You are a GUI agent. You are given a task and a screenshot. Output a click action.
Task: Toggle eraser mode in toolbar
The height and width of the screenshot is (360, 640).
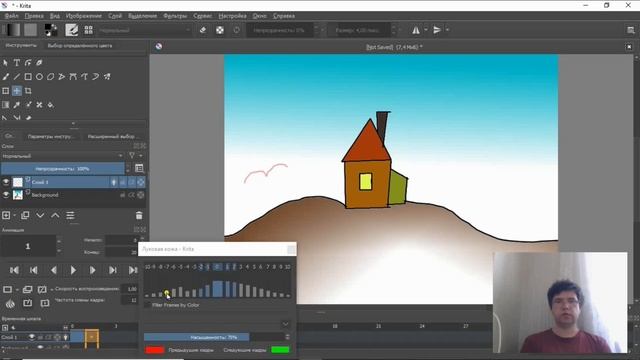pyautogui.click(x=203, y=30)
